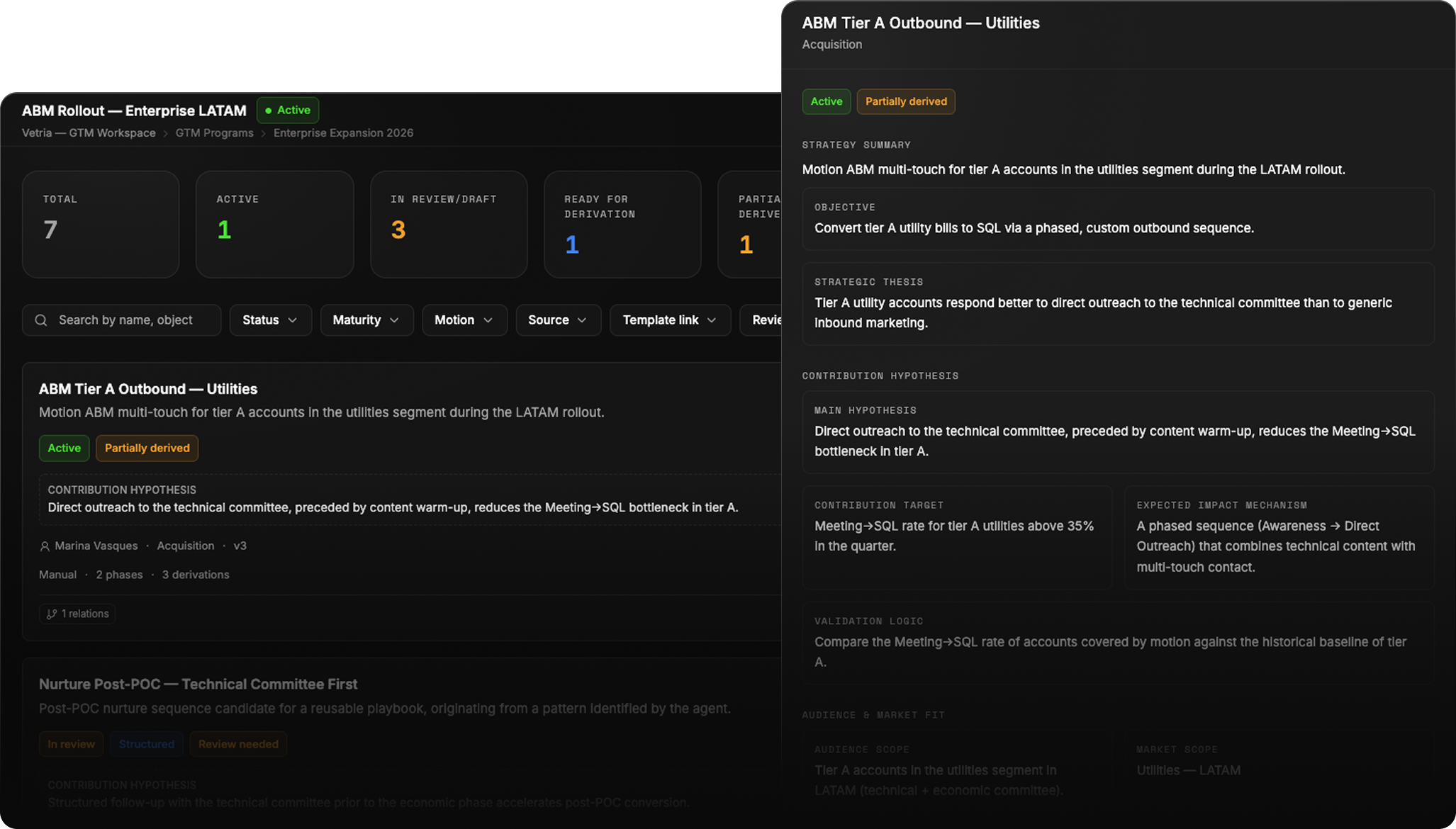Click the Validation Logic card

pos(1118,643)
